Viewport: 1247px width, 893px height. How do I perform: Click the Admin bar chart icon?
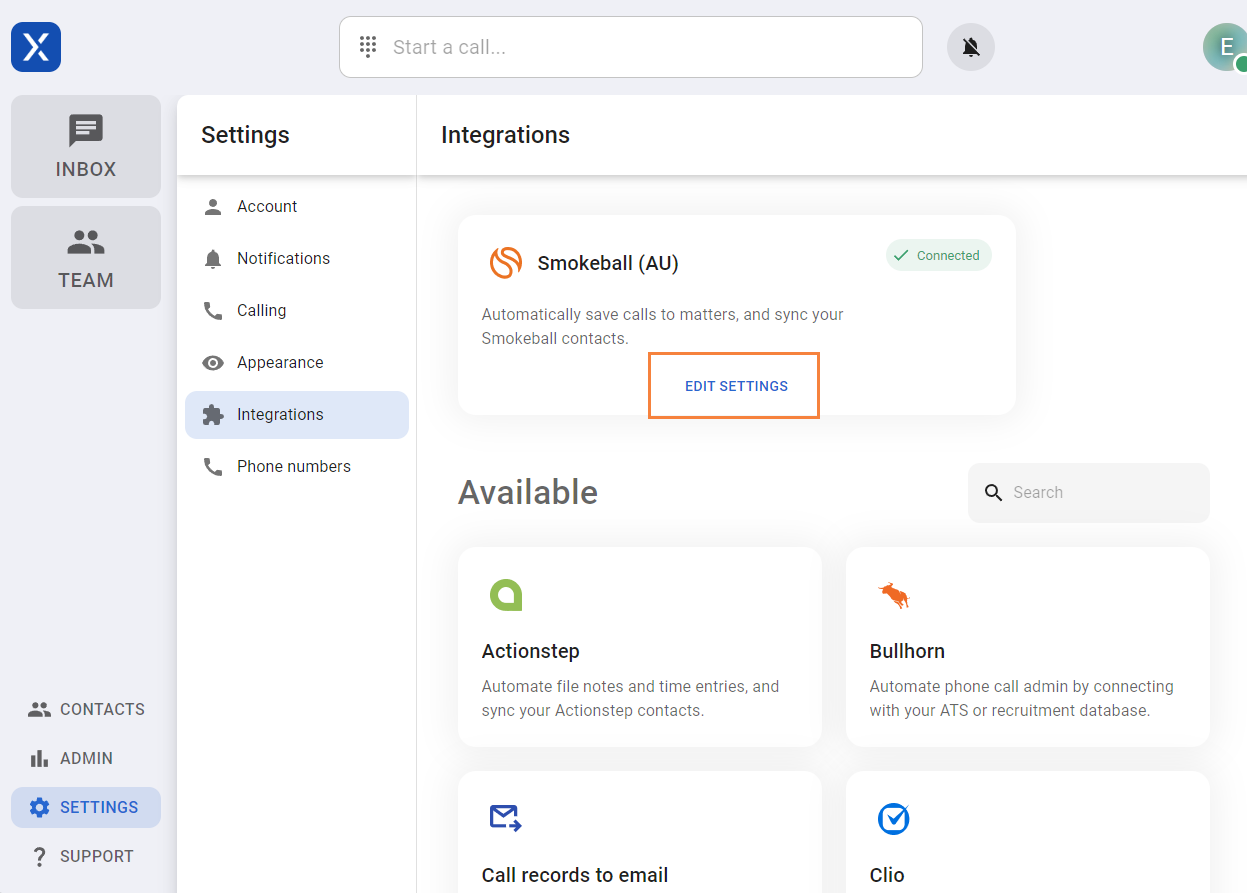(39, 758)
